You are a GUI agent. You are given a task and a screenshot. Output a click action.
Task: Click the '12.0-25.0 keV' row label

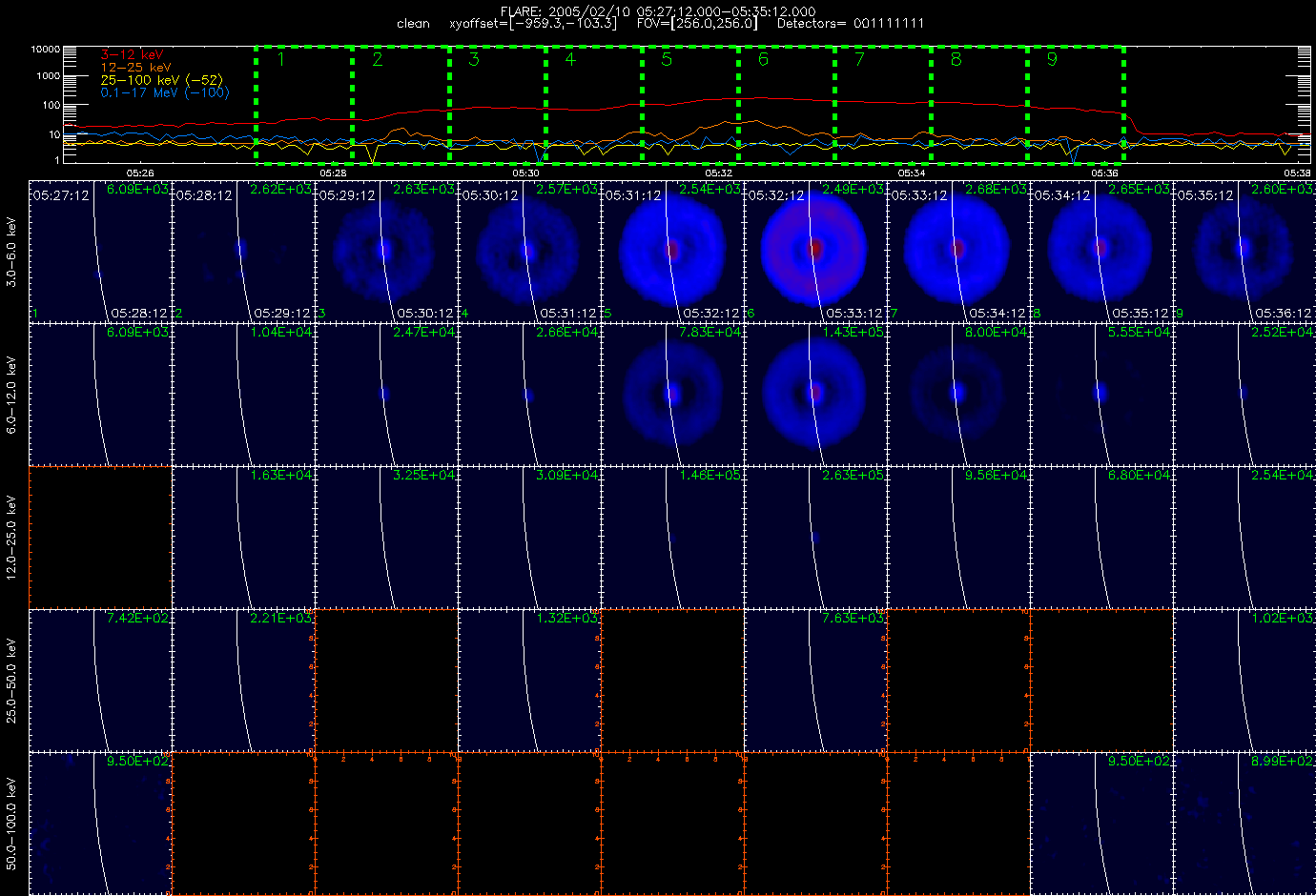pyautogui.click(x=11, y=538)
